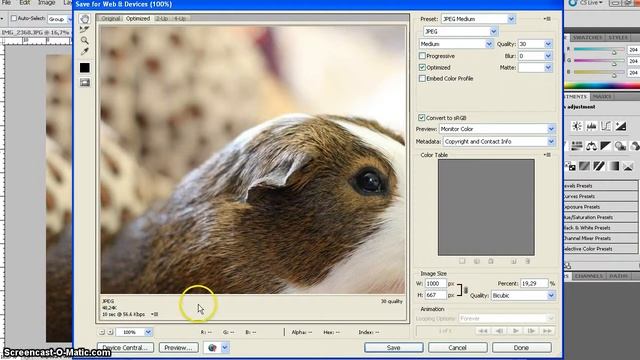
Task: Add a Levels adjustment in Adjustments panel
Action: [x=591, y=126]
